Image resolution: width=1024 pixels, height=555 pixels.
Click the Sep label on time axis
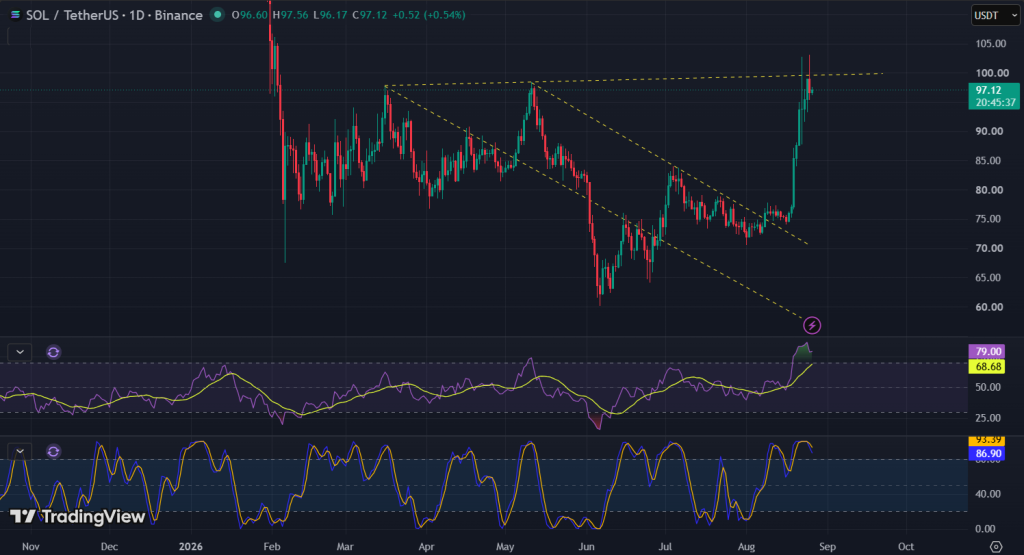click(x=827, y=547)
